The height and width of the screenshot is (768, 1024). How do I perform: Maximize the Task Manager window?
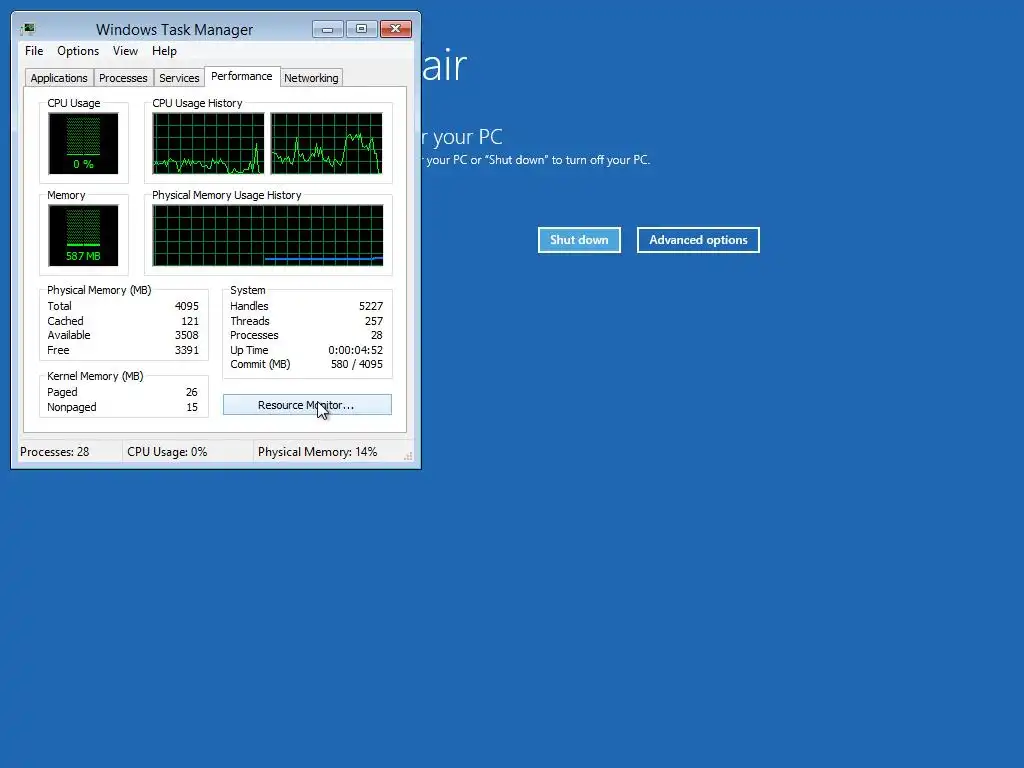pos(361,29)
